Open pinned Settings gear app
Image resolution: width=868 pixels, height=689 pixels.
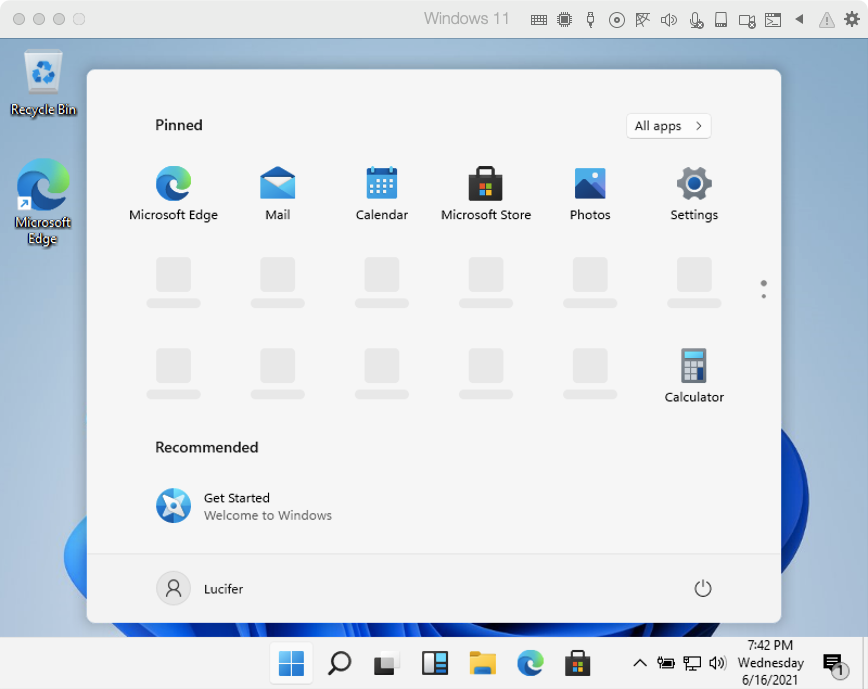coord(694,194)
